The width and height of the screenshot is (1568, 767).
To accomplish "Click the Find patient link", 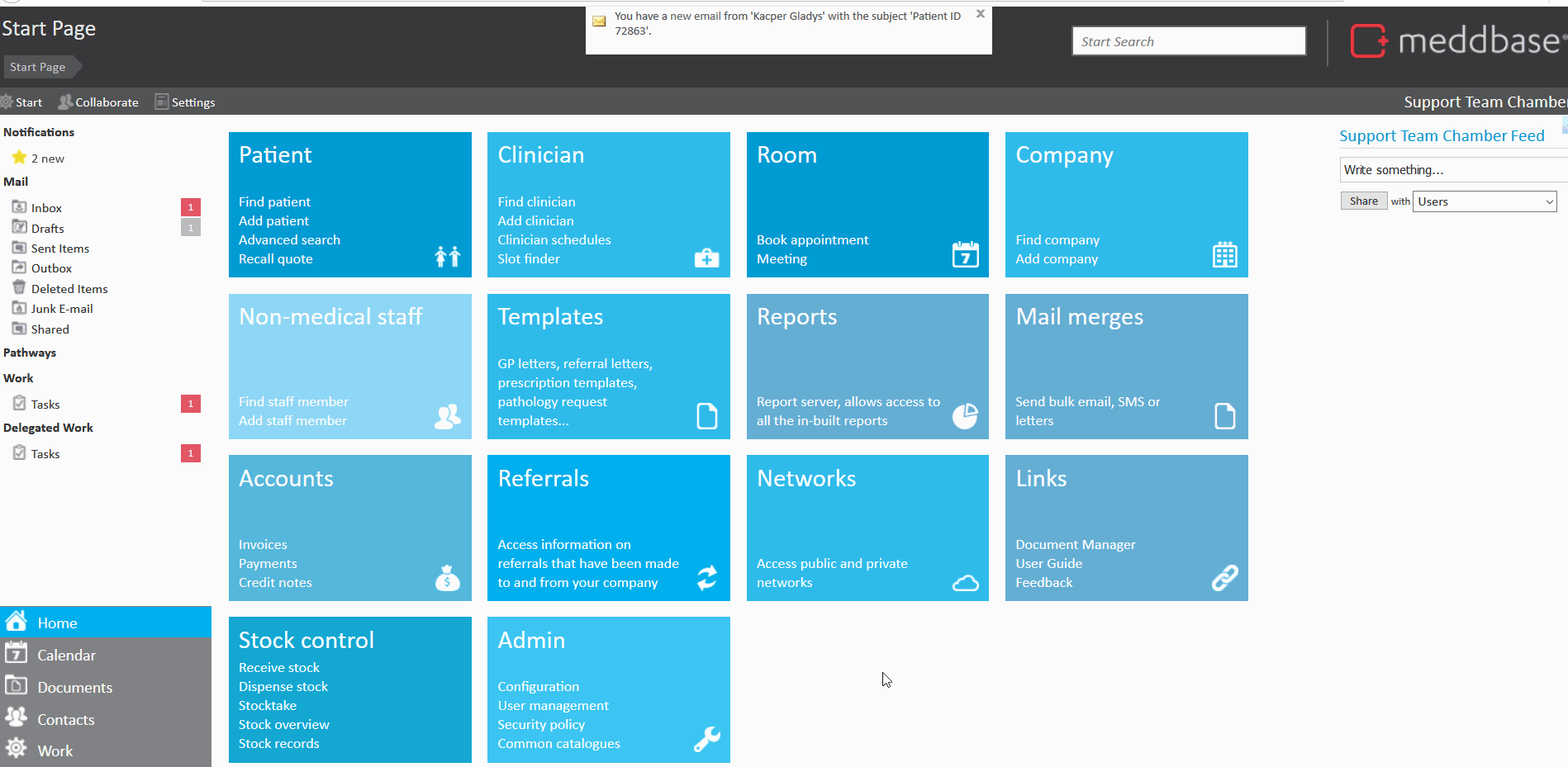I will (x=274, y=202).
